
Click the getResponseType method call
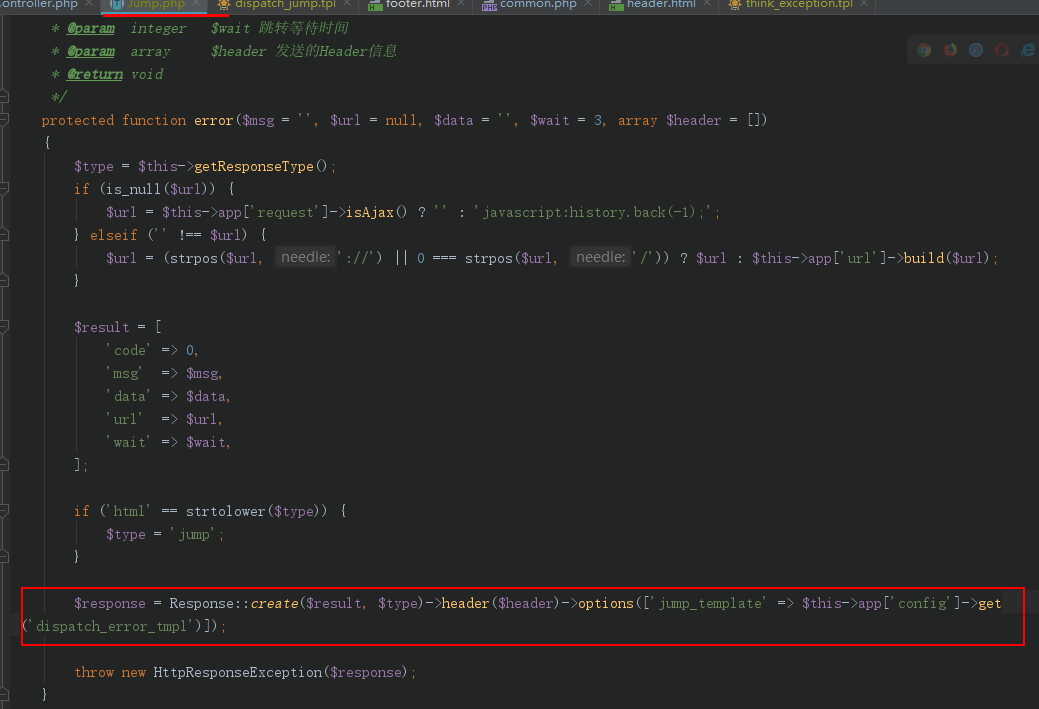pos(254,166)
